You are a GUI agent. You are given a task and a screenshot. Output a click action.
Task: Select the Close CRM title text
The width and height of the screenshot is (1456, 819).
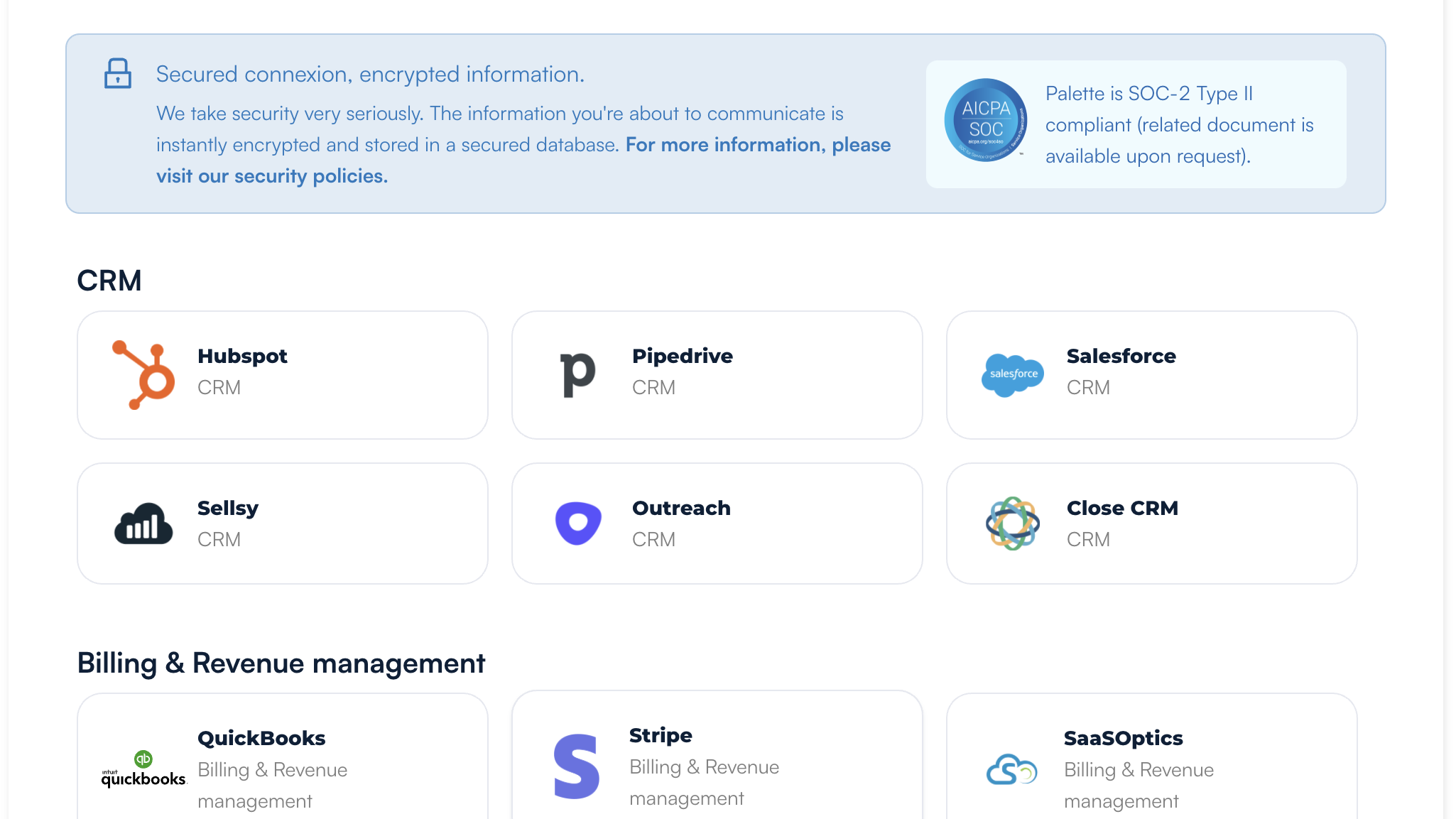pyautogui.click(x=1121, y=508)
